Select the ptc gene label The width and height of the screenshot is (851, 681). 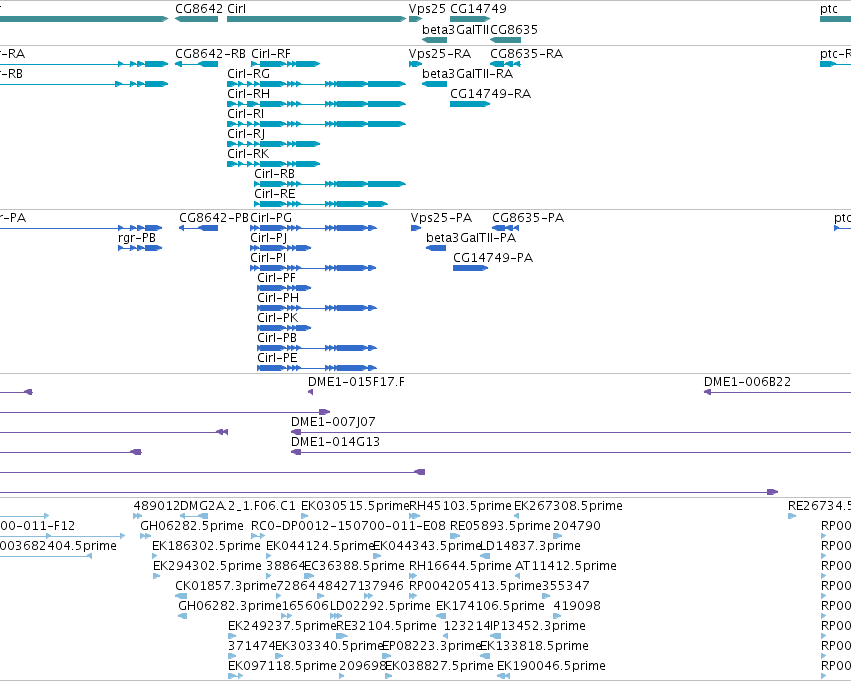click(x=829, y=9)
